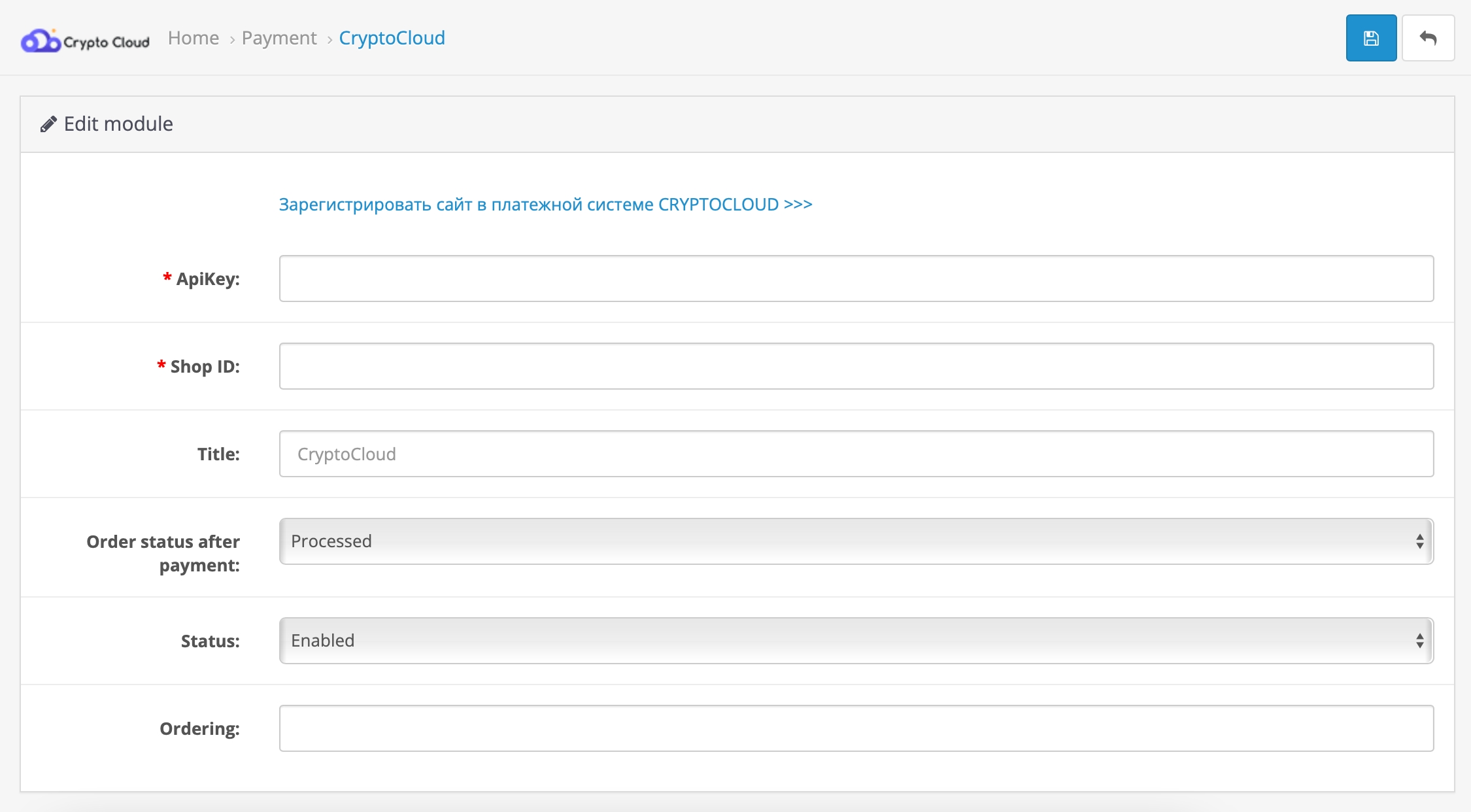Click the Save floppy disk button
The image size is (1471, 812).
coord(1371,39)
